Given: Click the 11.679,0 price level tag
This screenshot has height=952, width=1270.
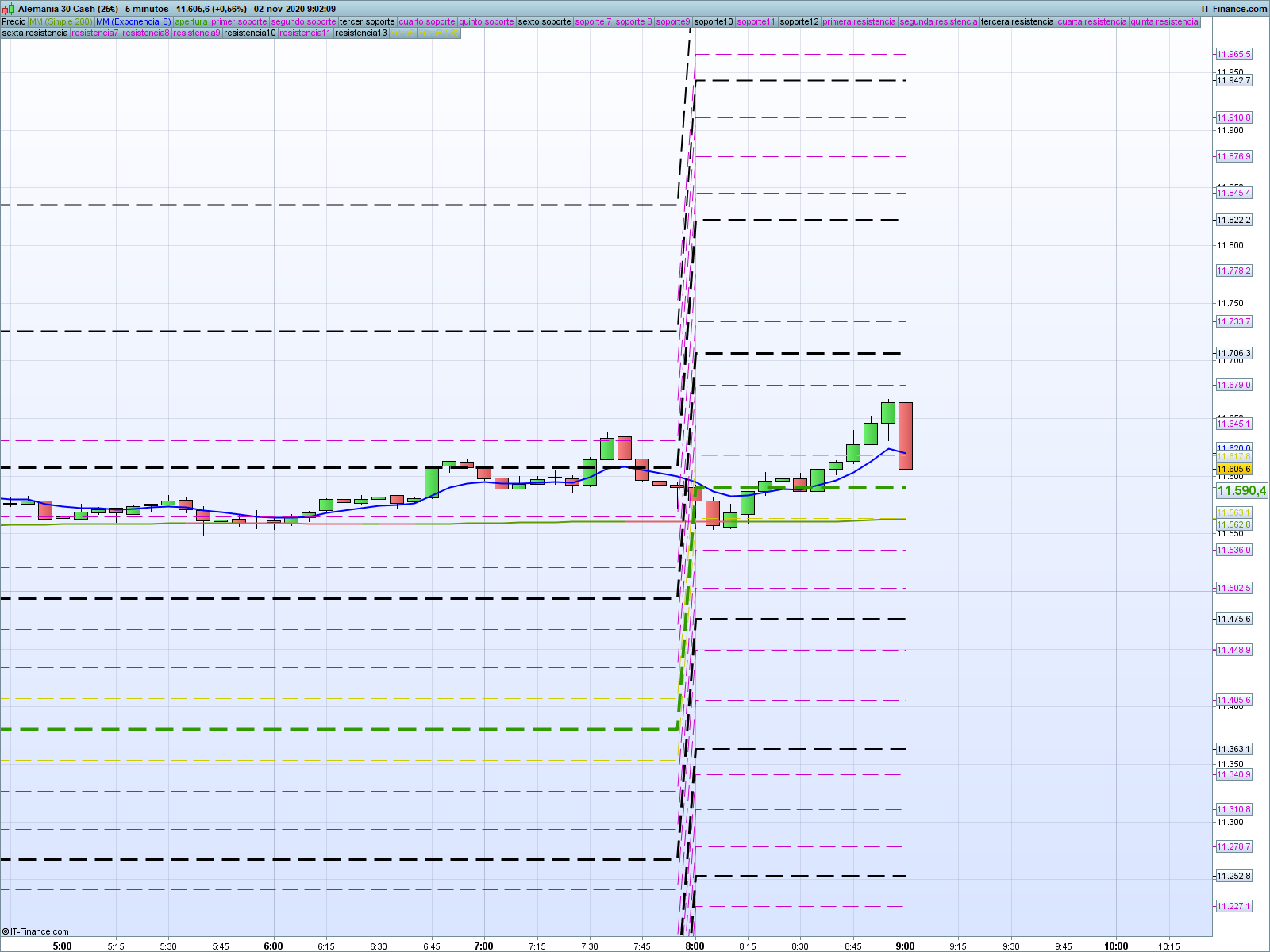Looking at the screenshot, I should (1234, 385).
